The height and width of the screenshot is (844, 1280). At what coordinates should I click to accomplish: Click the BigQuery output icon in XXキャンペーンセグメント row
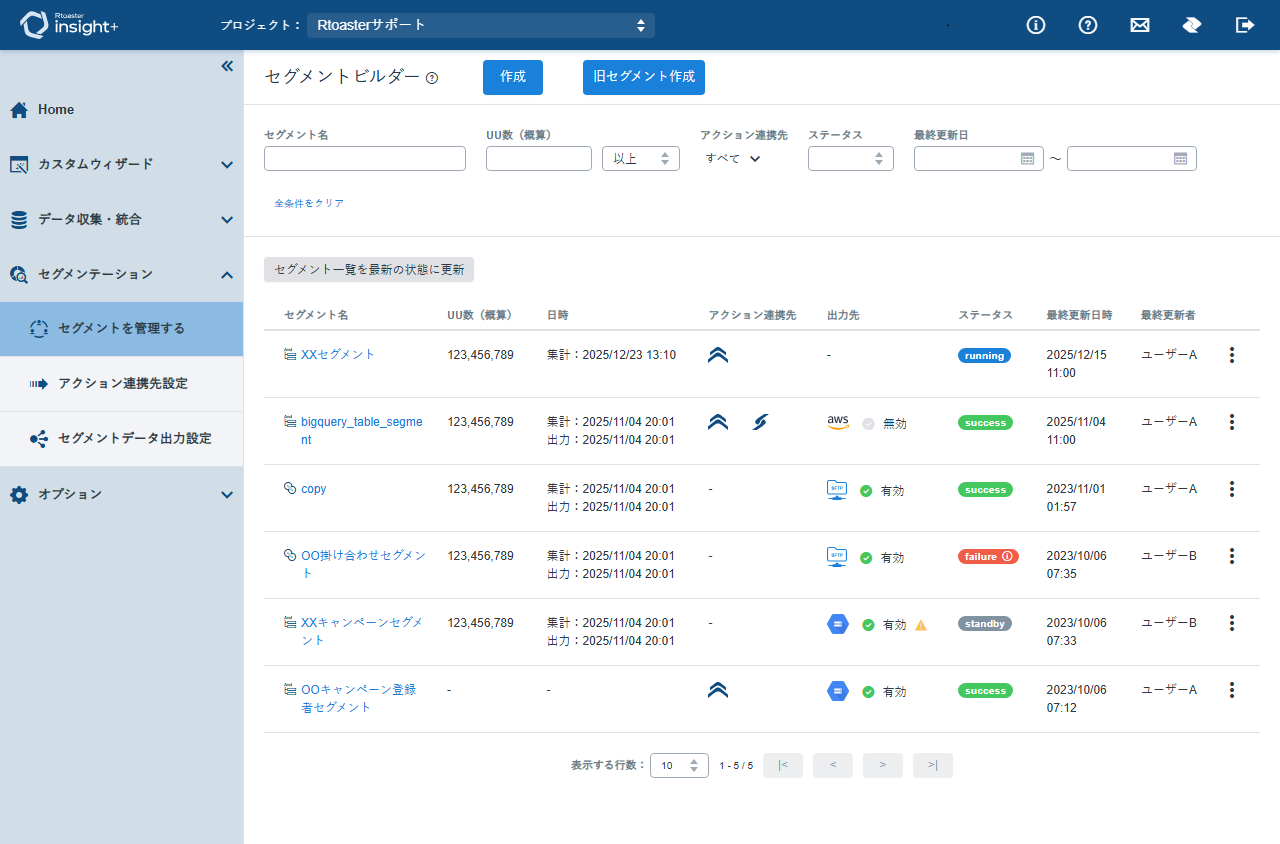pos(838,624)
